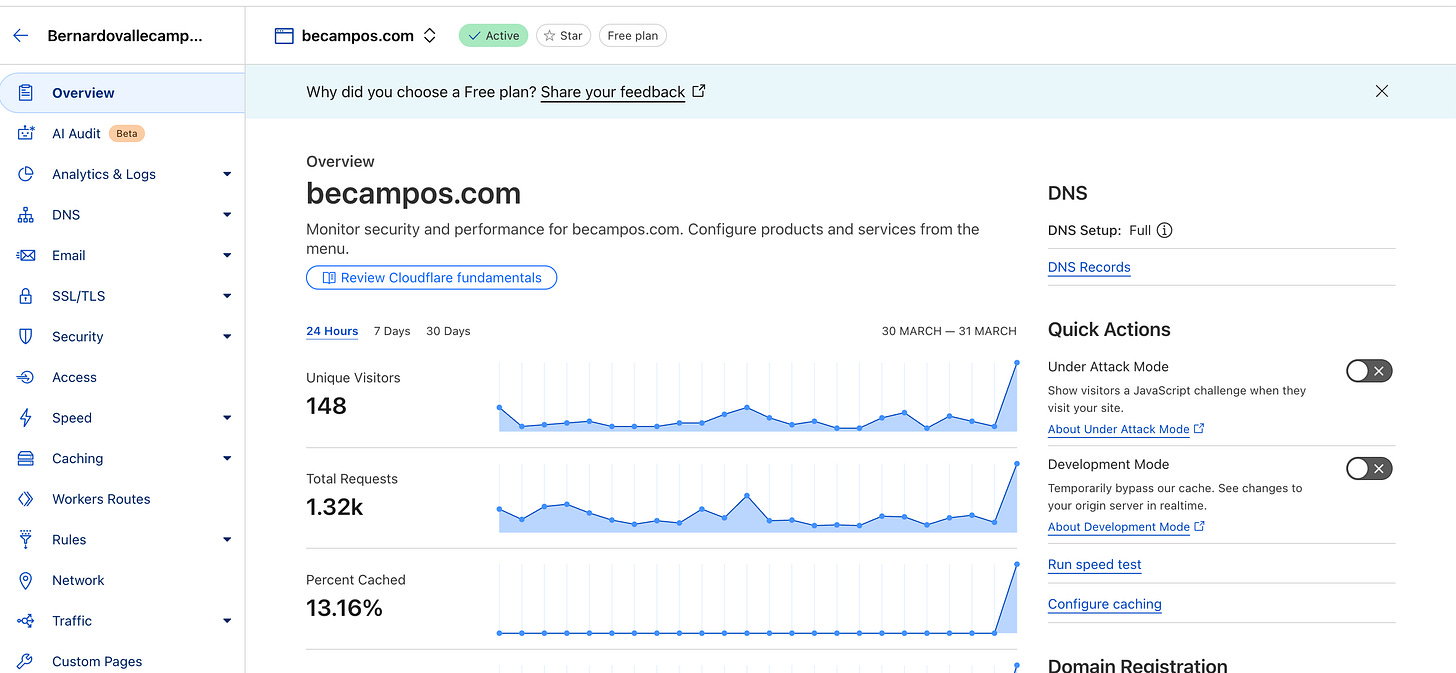Click the Custom Pages wrench icon
1456x673 pixels.
pyautogui.click(x=26, y=661)
